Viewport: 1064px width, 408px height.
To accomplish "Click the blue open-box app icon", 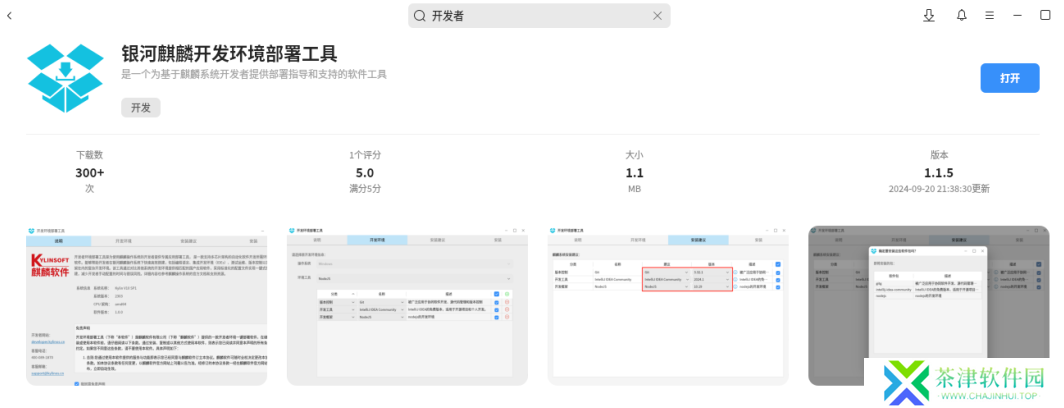I will 65,78.
